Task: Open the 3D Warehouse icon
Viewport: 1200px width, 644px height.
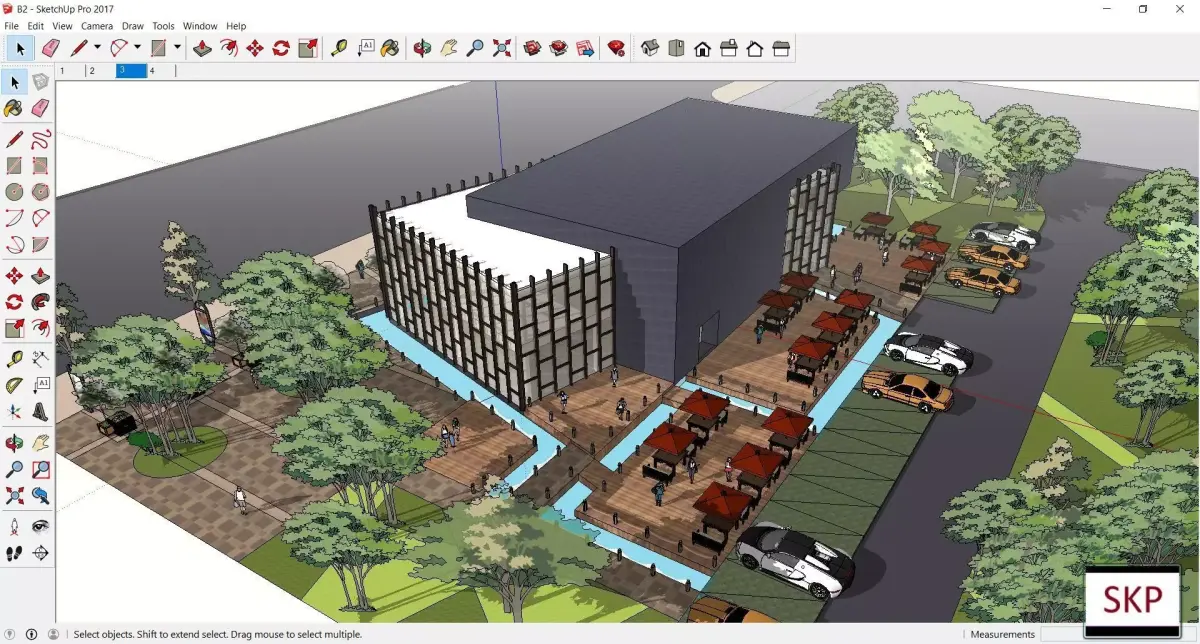Action: tap(533, 48)
